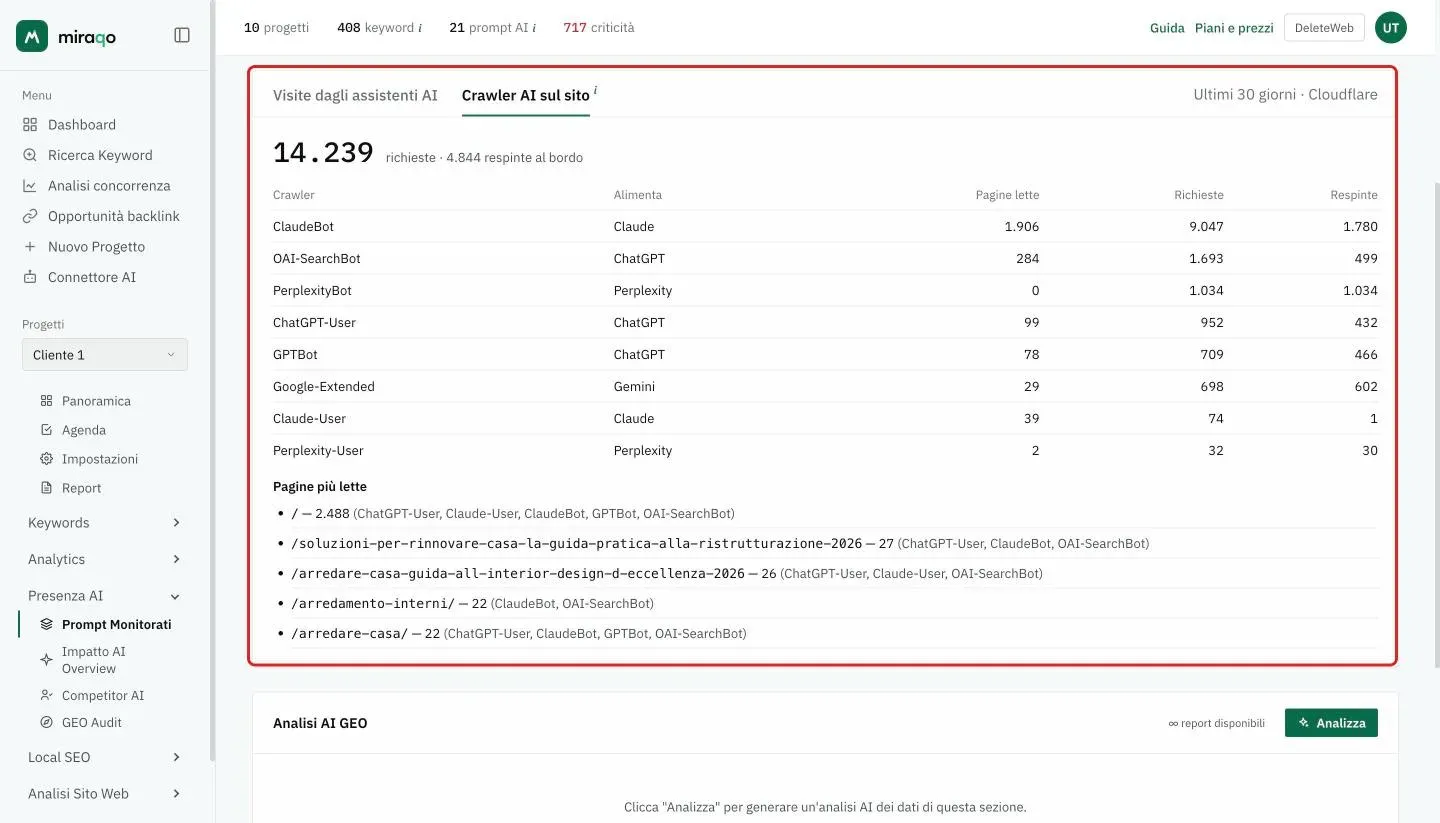Click the Competitor AI people icon
The image size is (1440, 823).
pos(46,695)
